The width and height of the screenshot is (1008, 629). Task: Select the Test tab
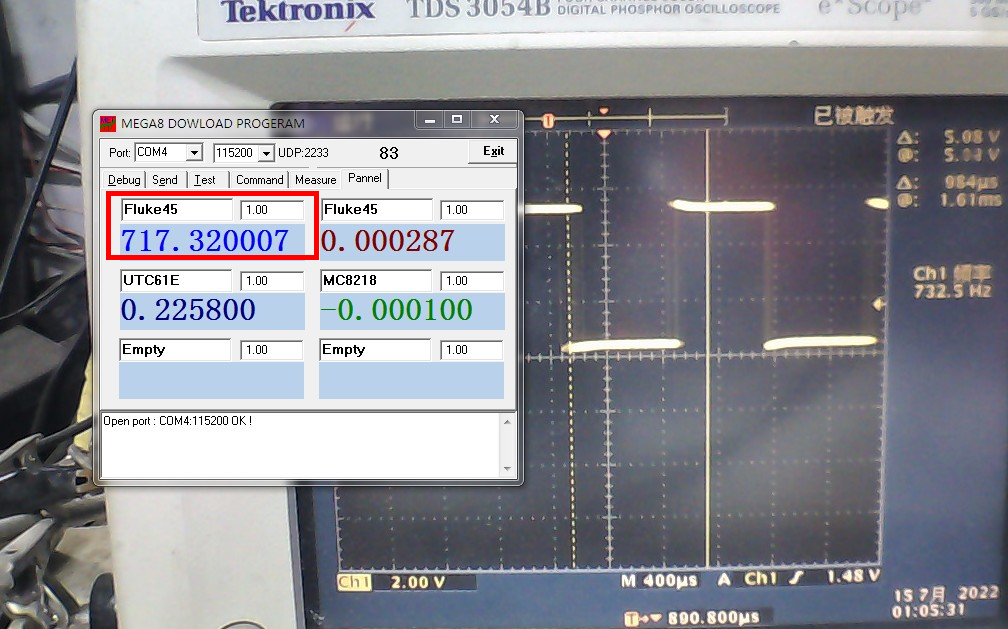[x=205, y=180]
